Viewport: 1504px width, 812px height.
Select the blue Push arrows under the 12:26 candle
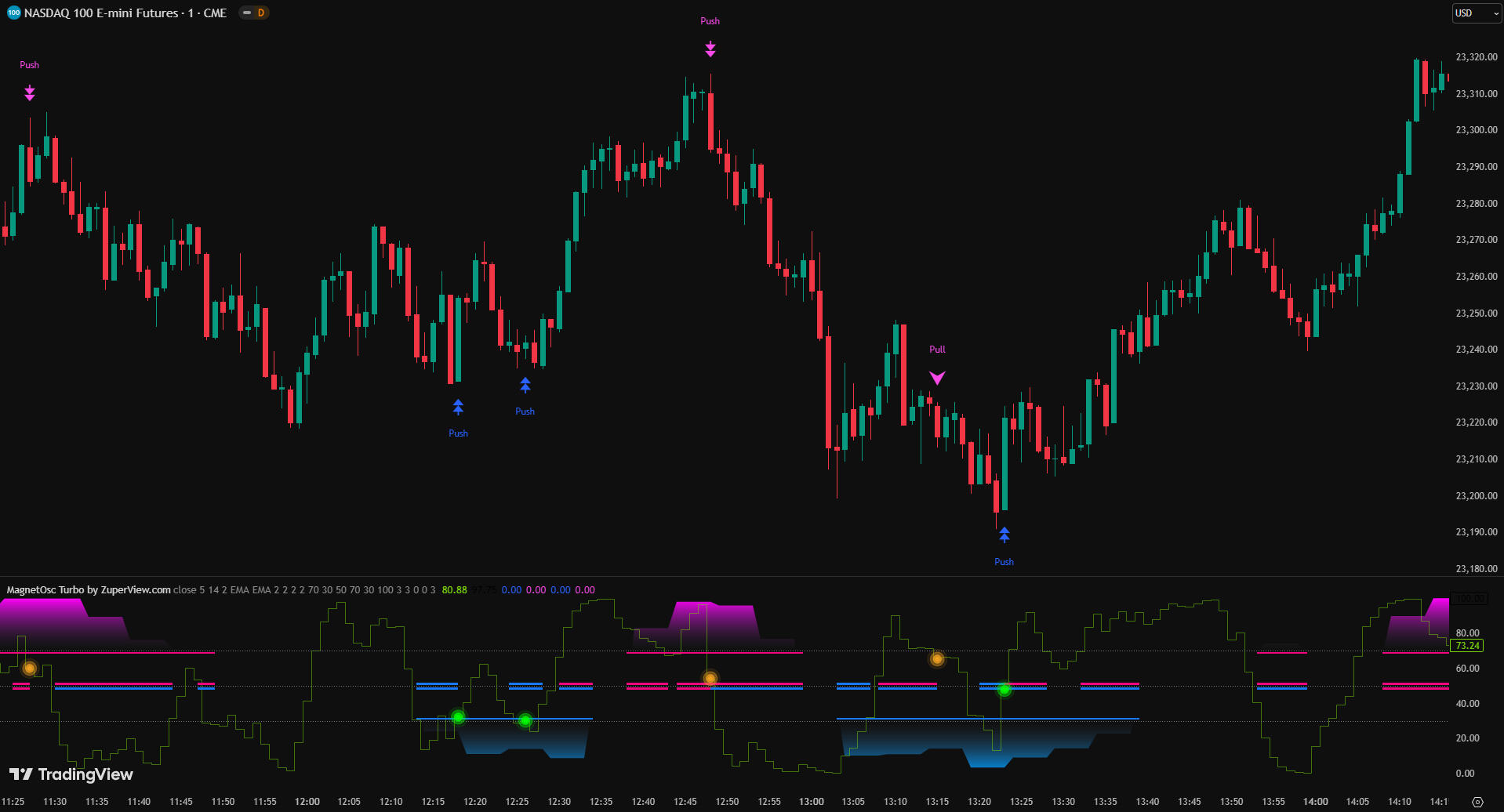click(525, 385)
